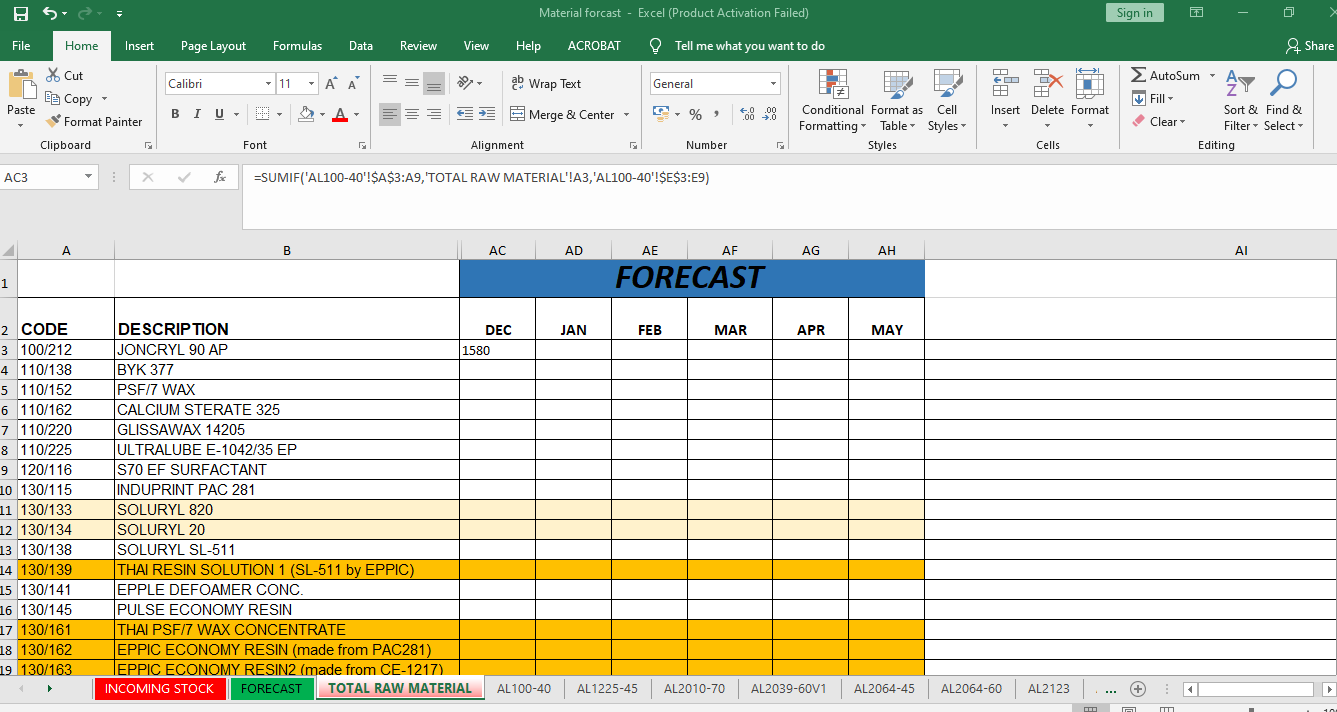
Task: Toggle underline formatting
Action: point(219,114)
